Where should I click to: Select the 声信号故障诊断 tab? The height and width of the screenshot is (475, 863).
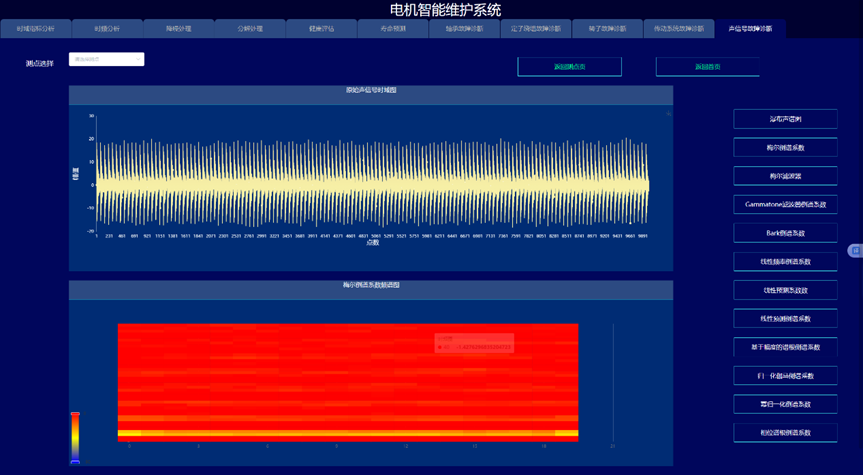[750, 29]
